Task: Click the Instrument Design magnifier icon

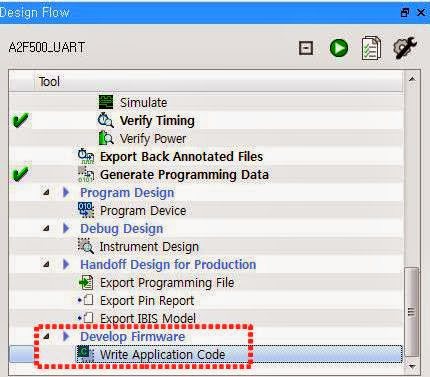Action: coord(86,246)
